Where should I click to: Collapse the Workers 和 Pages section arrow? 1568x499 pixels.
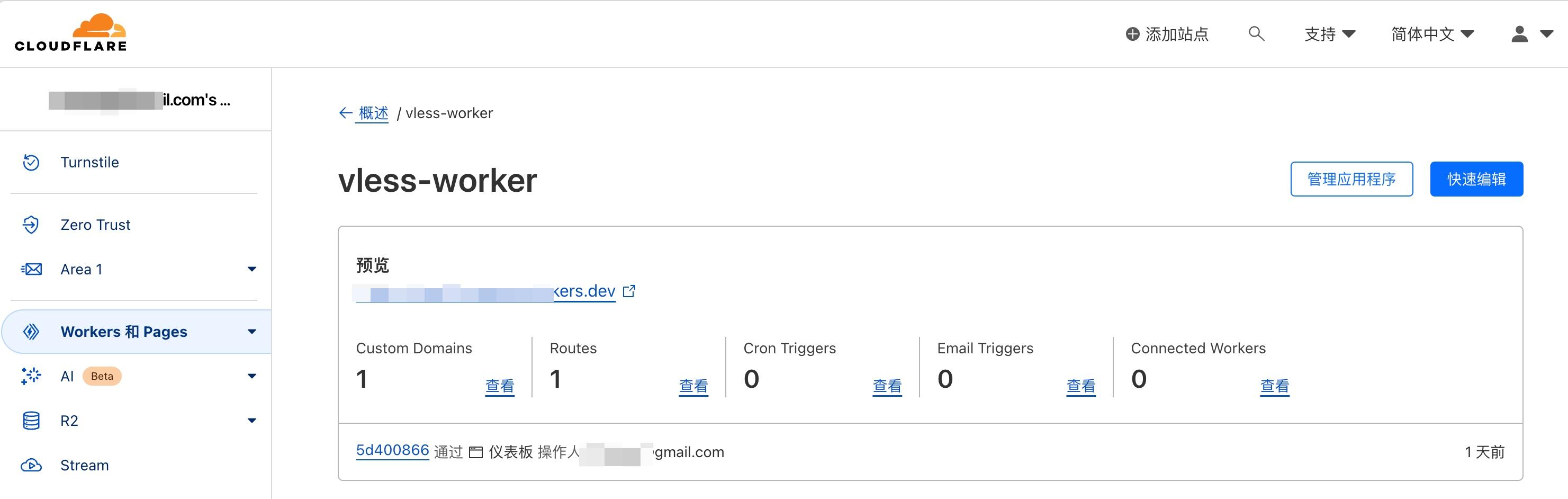point(252,332)
